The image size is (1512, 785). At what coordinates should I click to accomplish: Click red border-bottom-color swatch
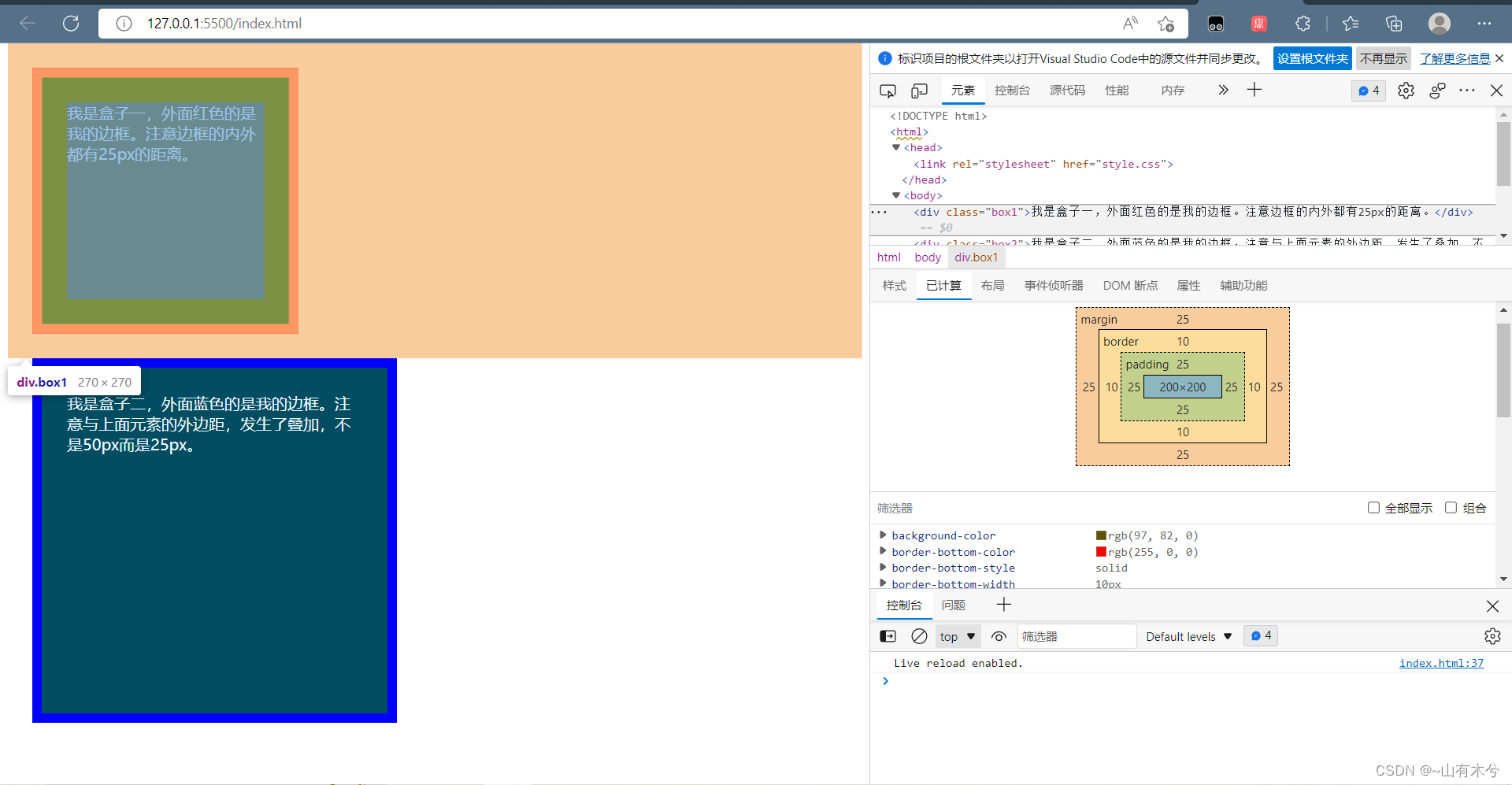(1101, 552)
